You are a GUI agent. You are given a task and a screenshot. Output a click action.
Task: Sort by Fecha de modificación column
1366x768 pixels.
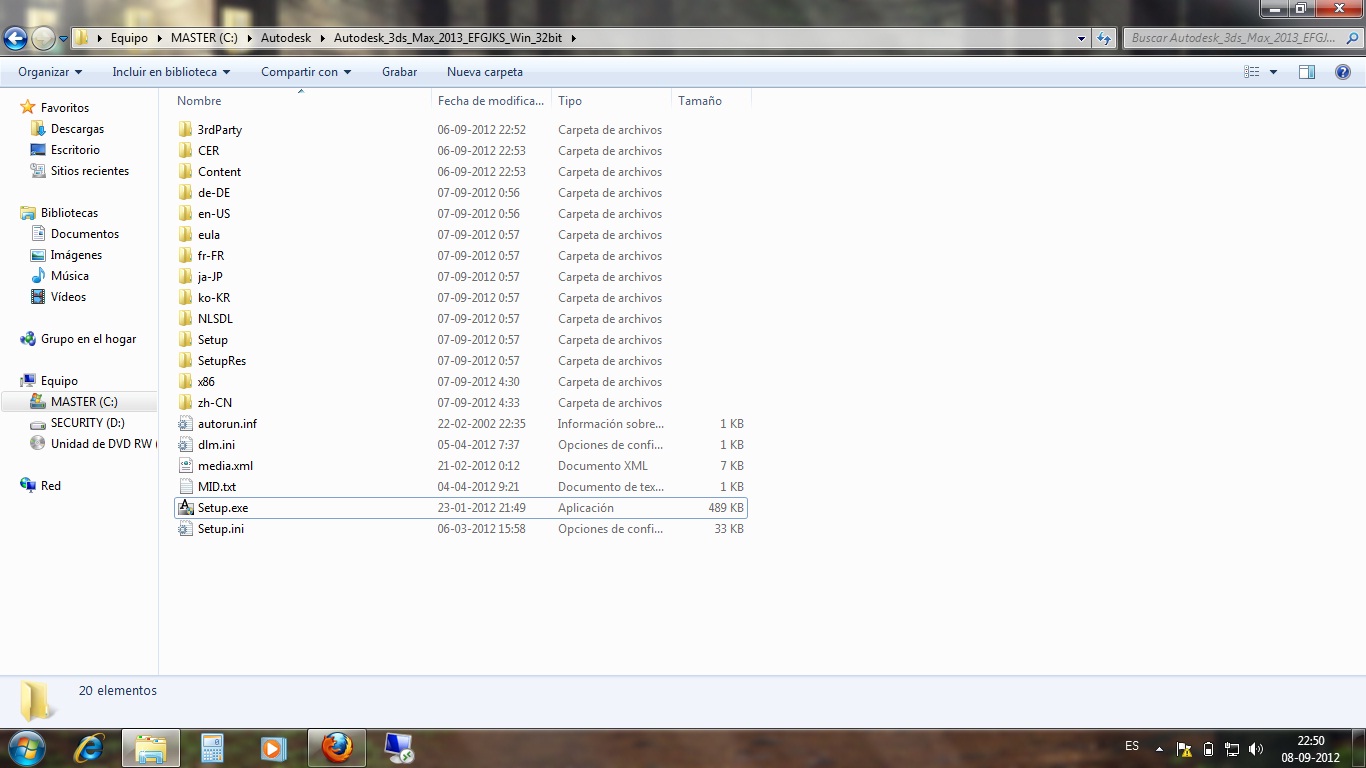pyautogui.click(x=491, y=101)
